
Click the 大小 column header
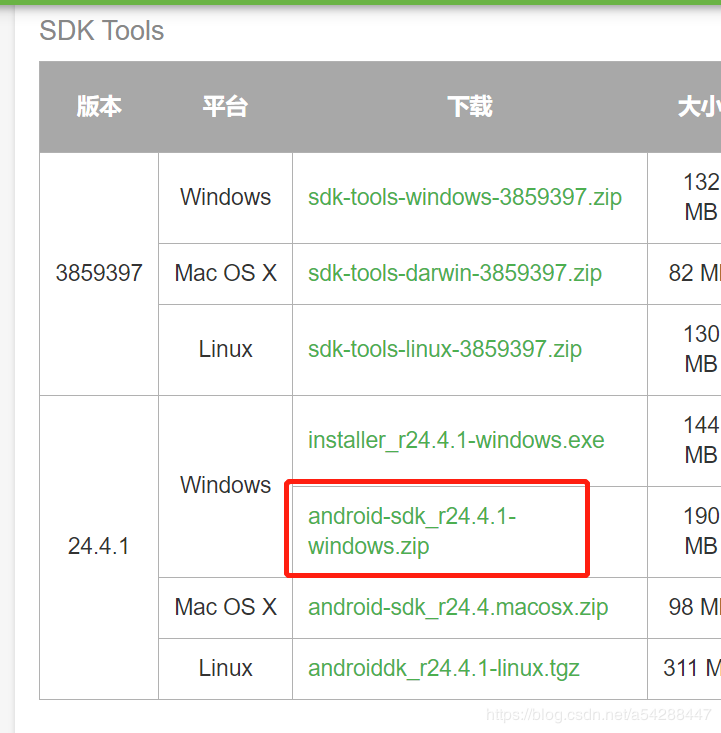coord(698,107)
